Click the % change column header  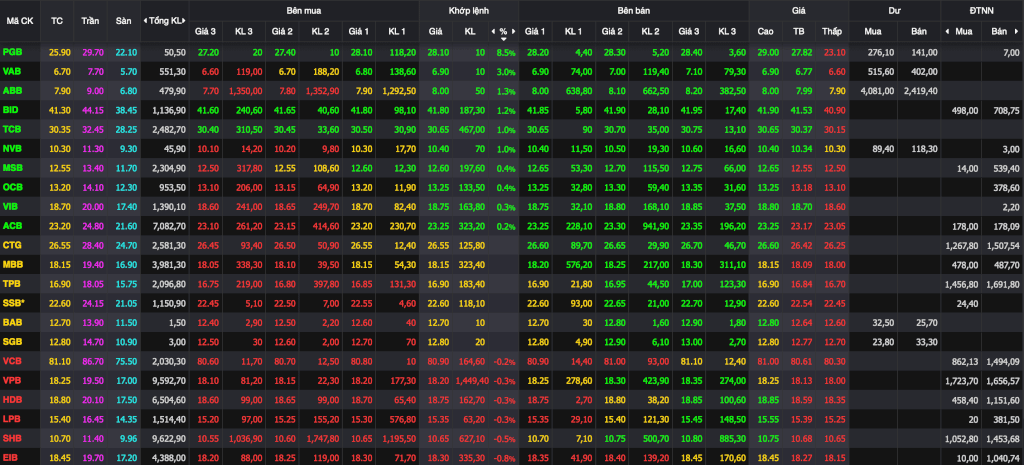coord(504,31)
